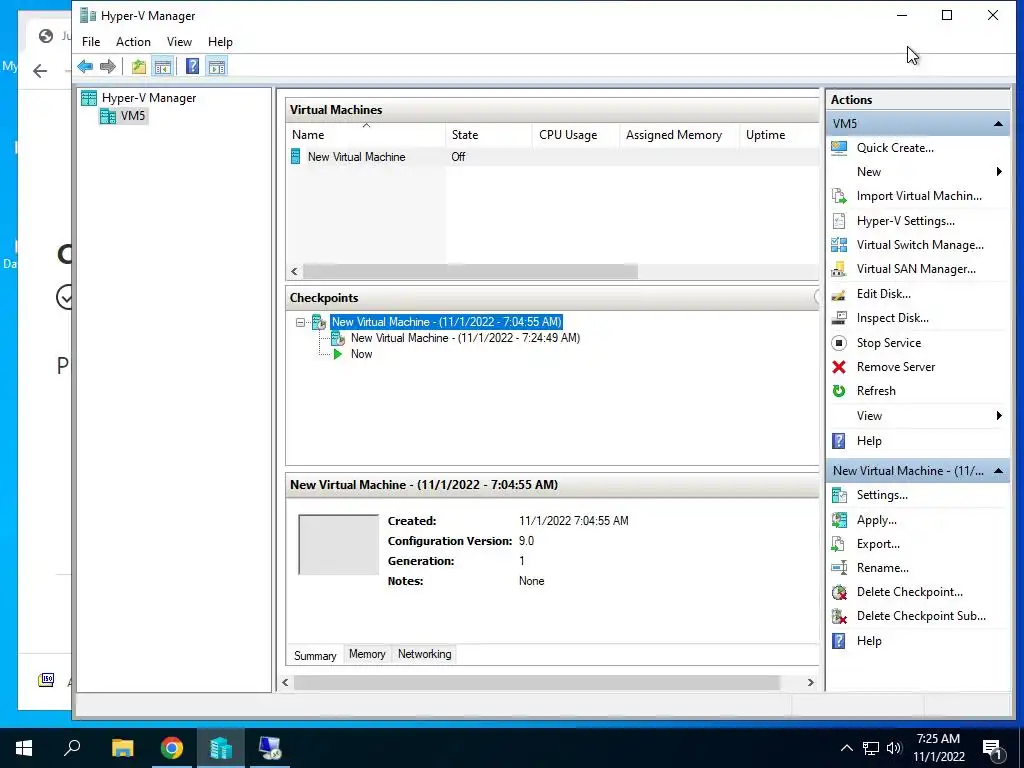1024x768 pixels.
Task: Click the checkpoint screenshot thumbnail
Action: pos(338,545)
